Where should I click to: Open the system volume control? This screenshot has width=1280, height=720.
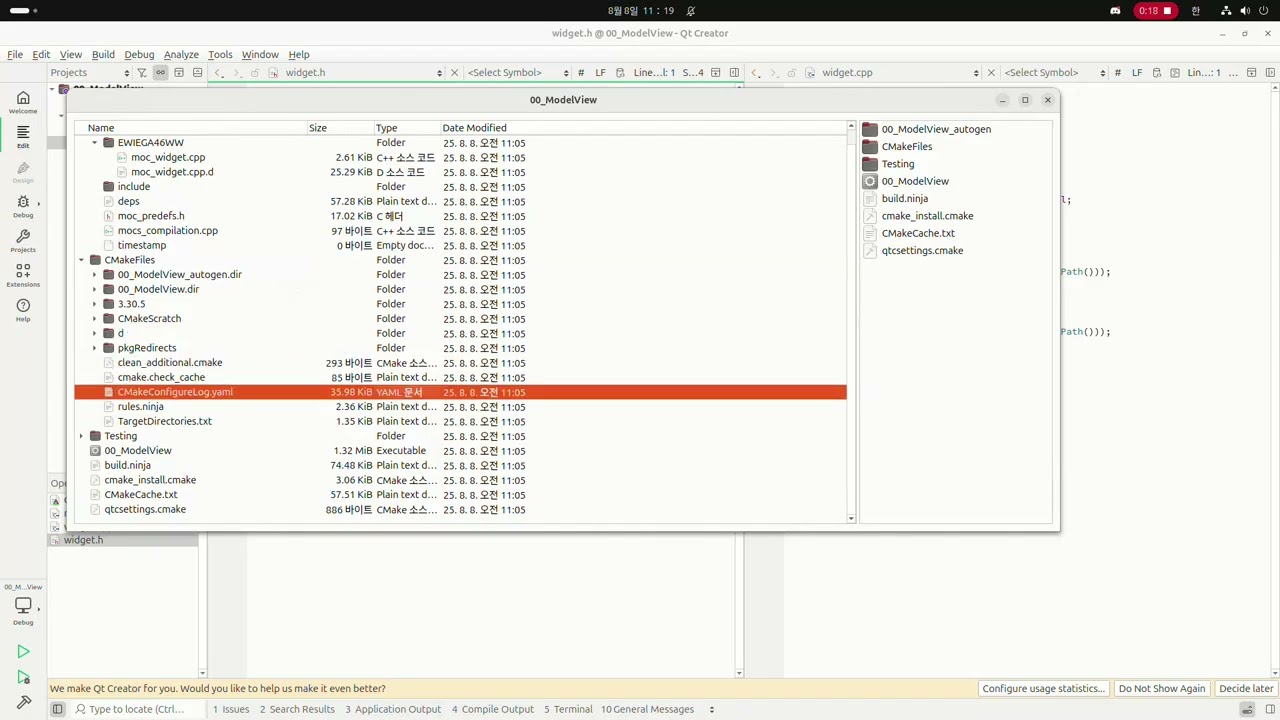click(x=1245, y=11)
